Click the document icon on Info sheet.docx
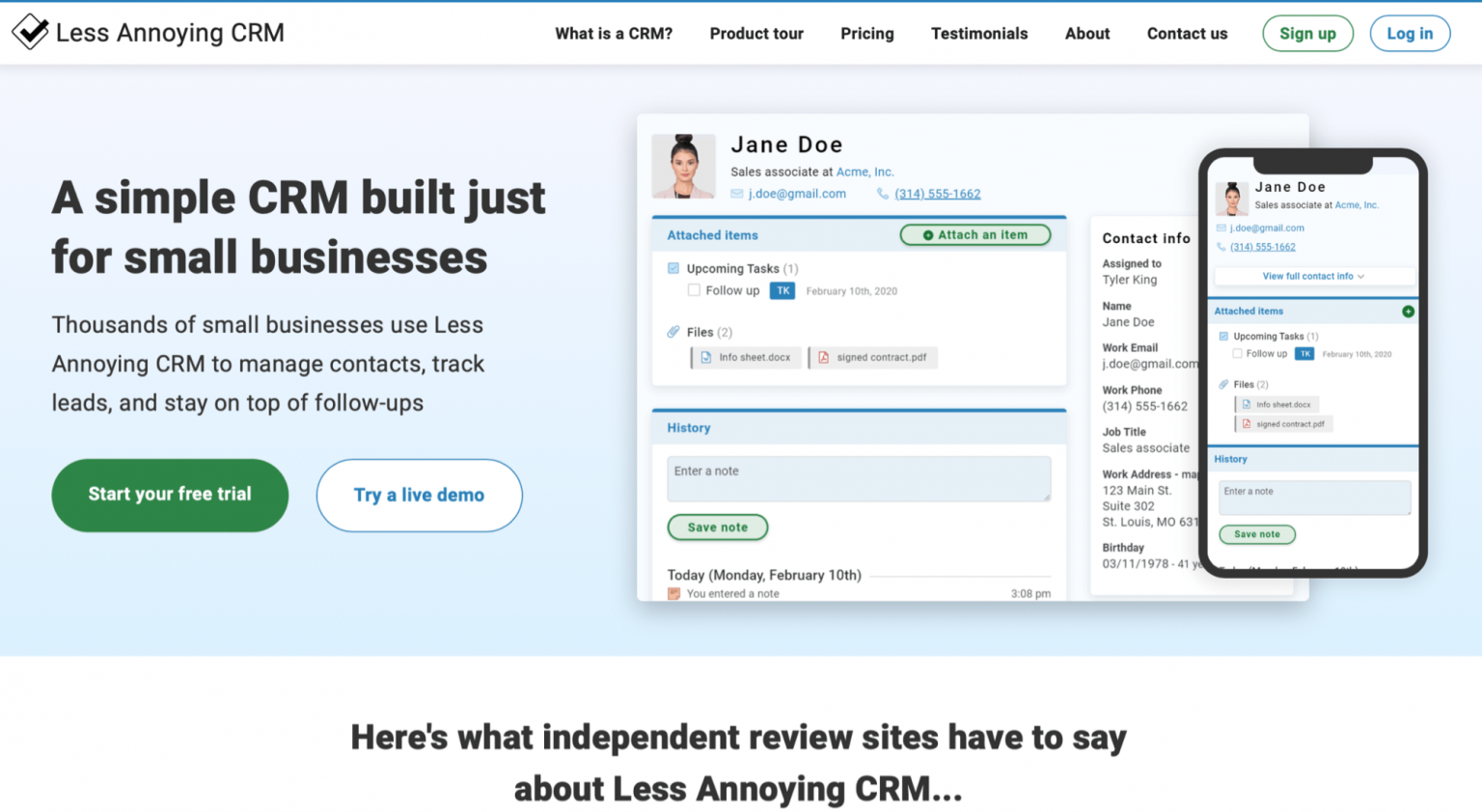 click(705, 357)
